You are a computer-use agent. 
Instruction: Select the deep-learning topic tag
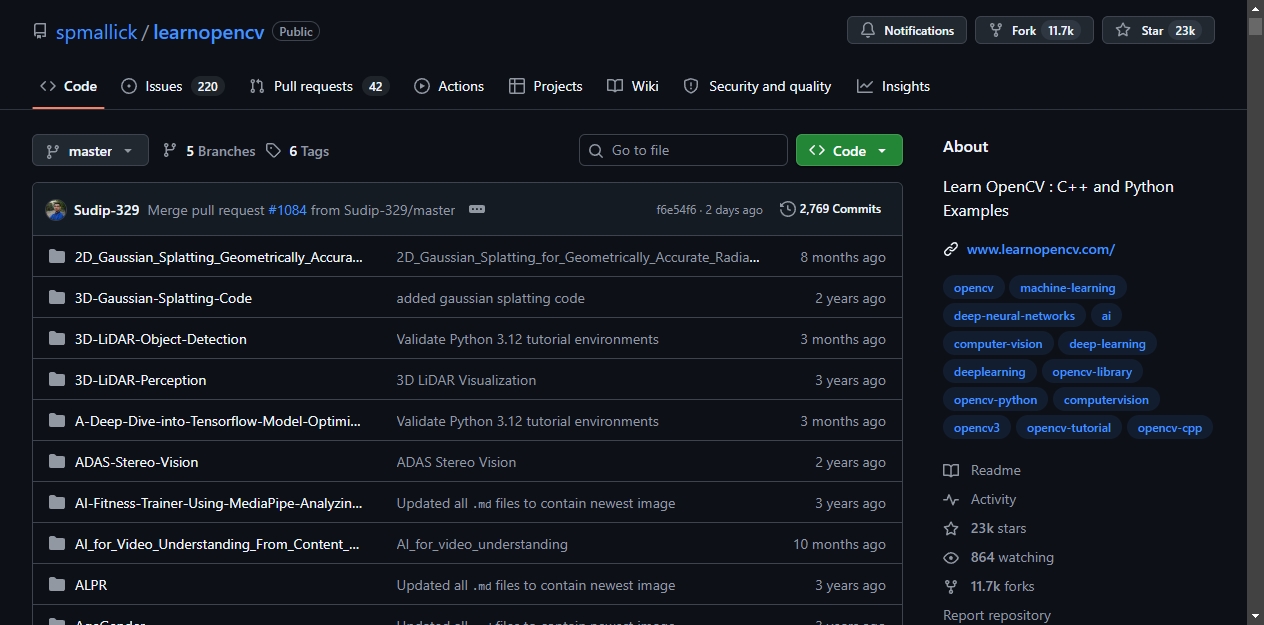[1107, 344]
